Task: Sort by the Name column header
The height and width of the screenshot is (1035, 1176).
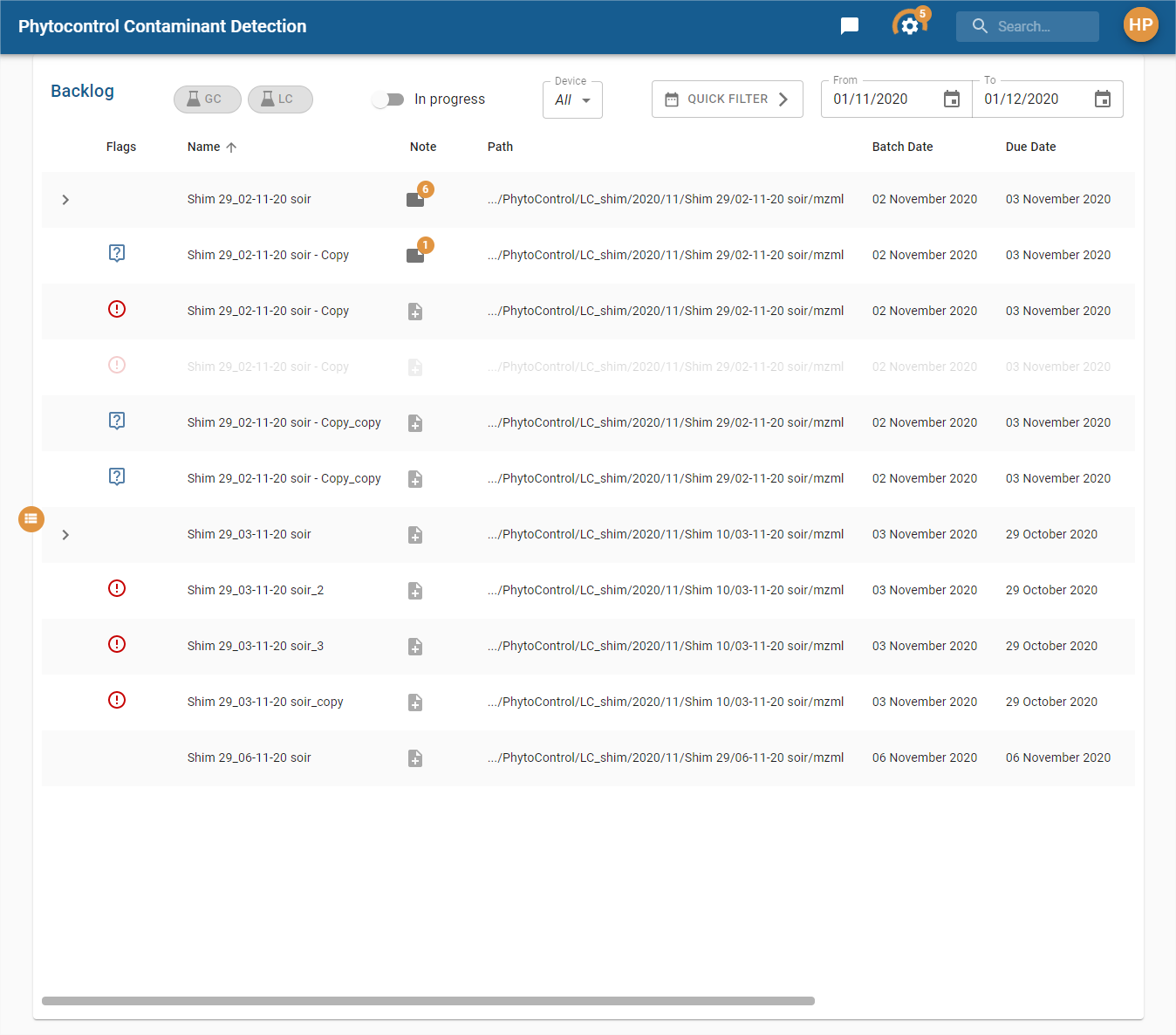Action: coord(204,147)
